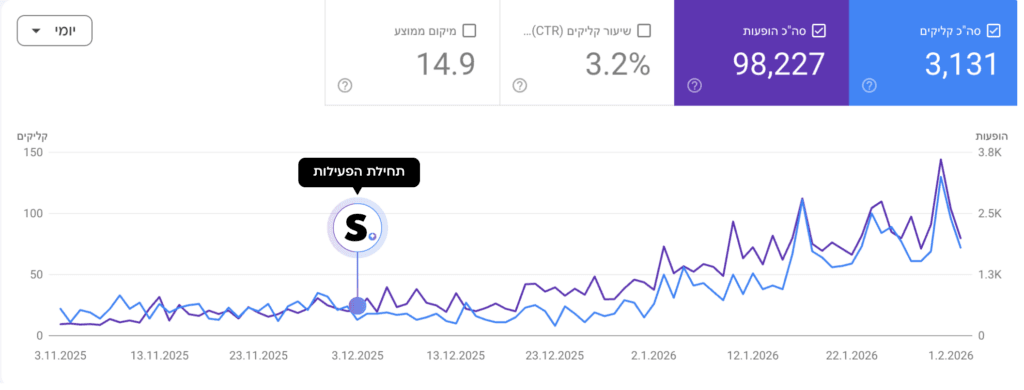Image resolution: width=1024 pixels, height=390 pixels.
Task: Click the 1.3K impressions axis value
Action: pos(989,274)
